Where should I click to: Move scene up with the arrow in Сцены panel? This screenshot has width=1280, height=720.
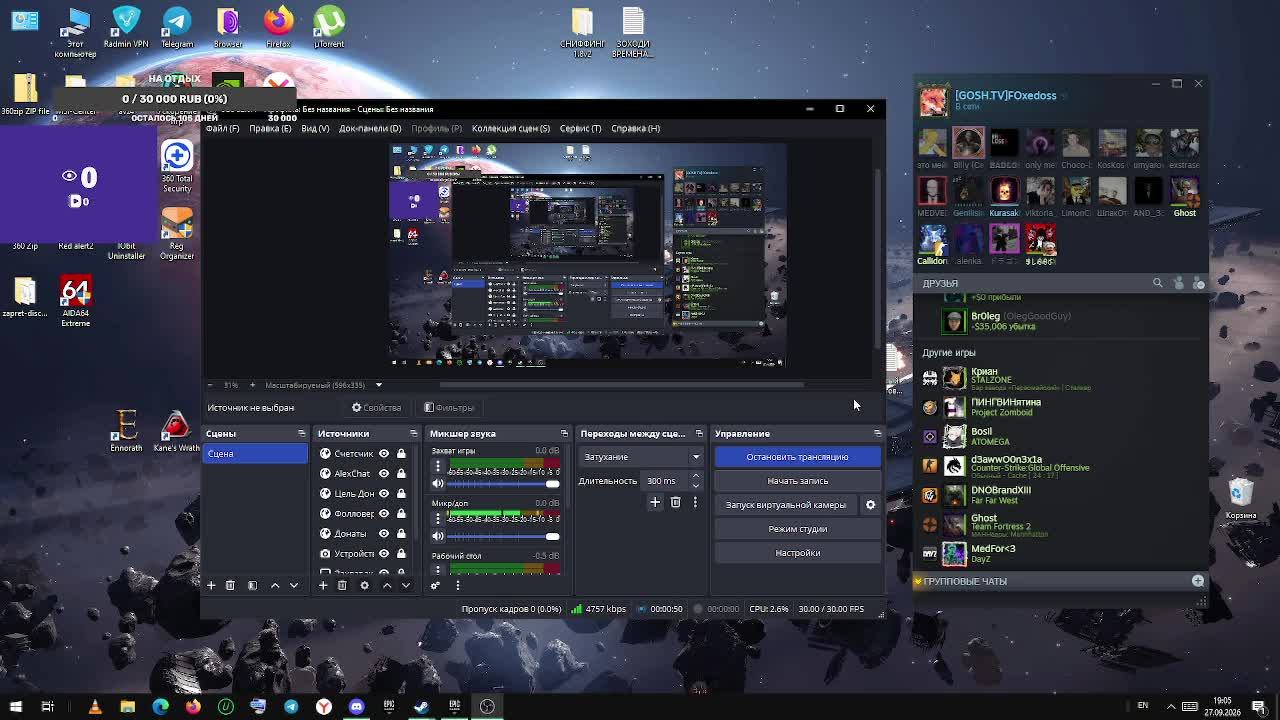pyautogui.click(x=275, y=585)
